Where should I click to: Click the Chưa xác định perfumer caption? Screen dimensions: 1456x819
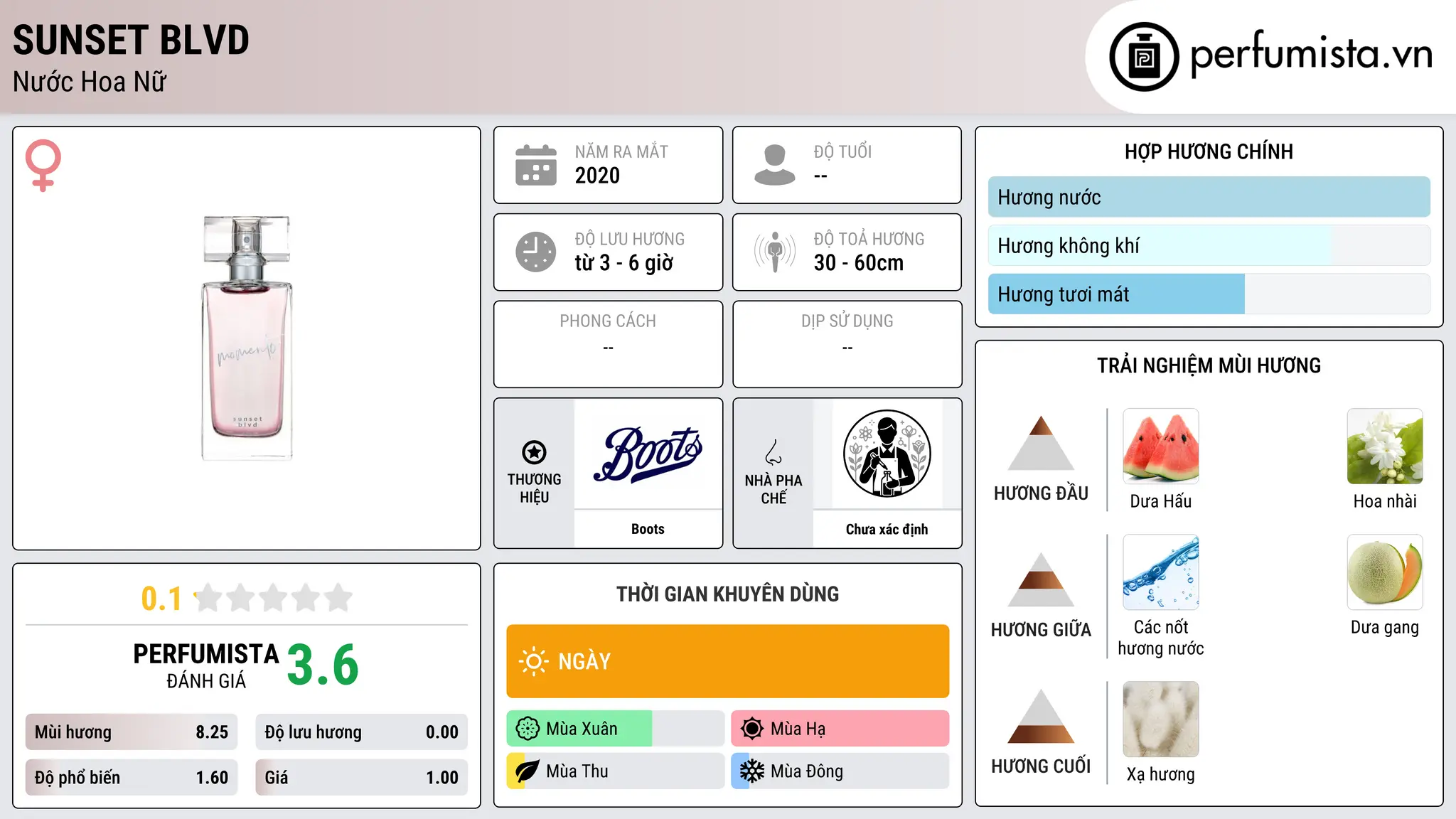[x=887, y=529]
